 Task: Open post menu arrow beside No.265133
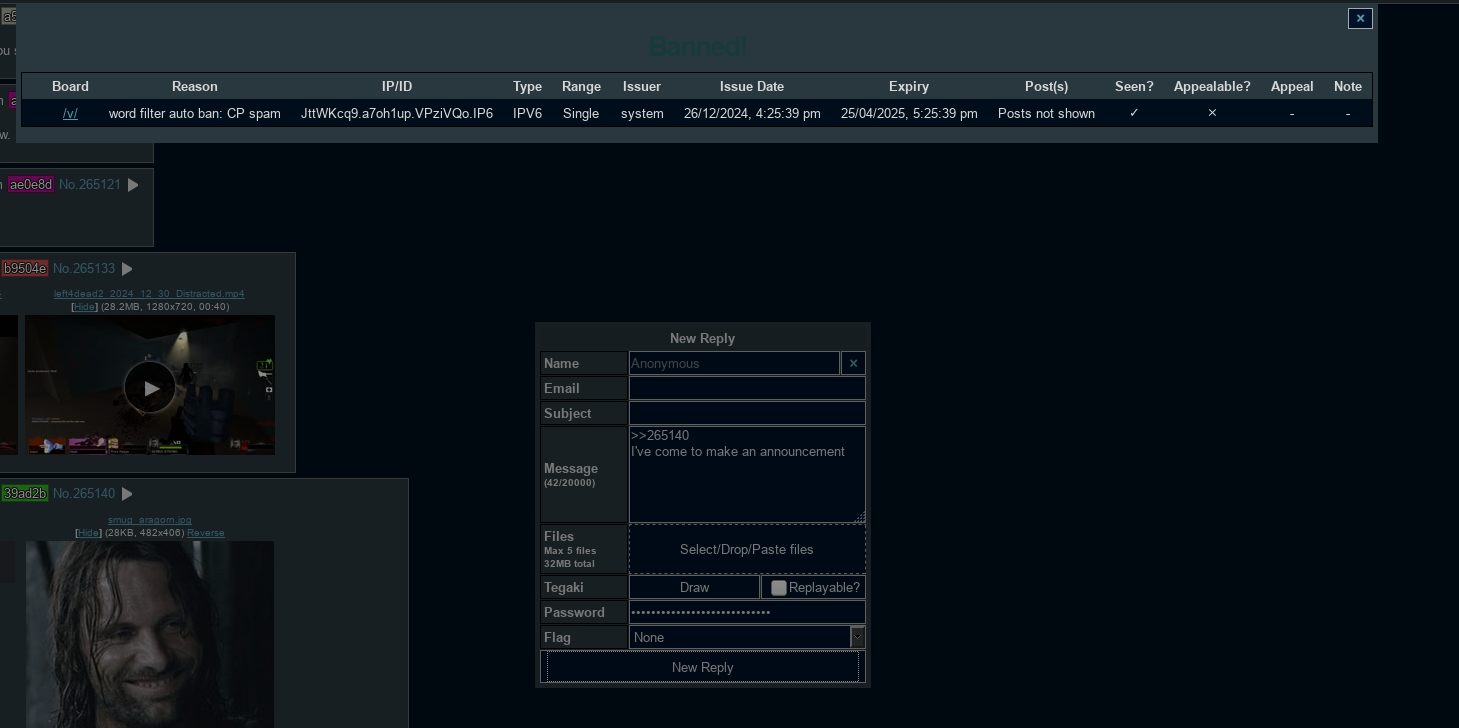tap(127, 269)
